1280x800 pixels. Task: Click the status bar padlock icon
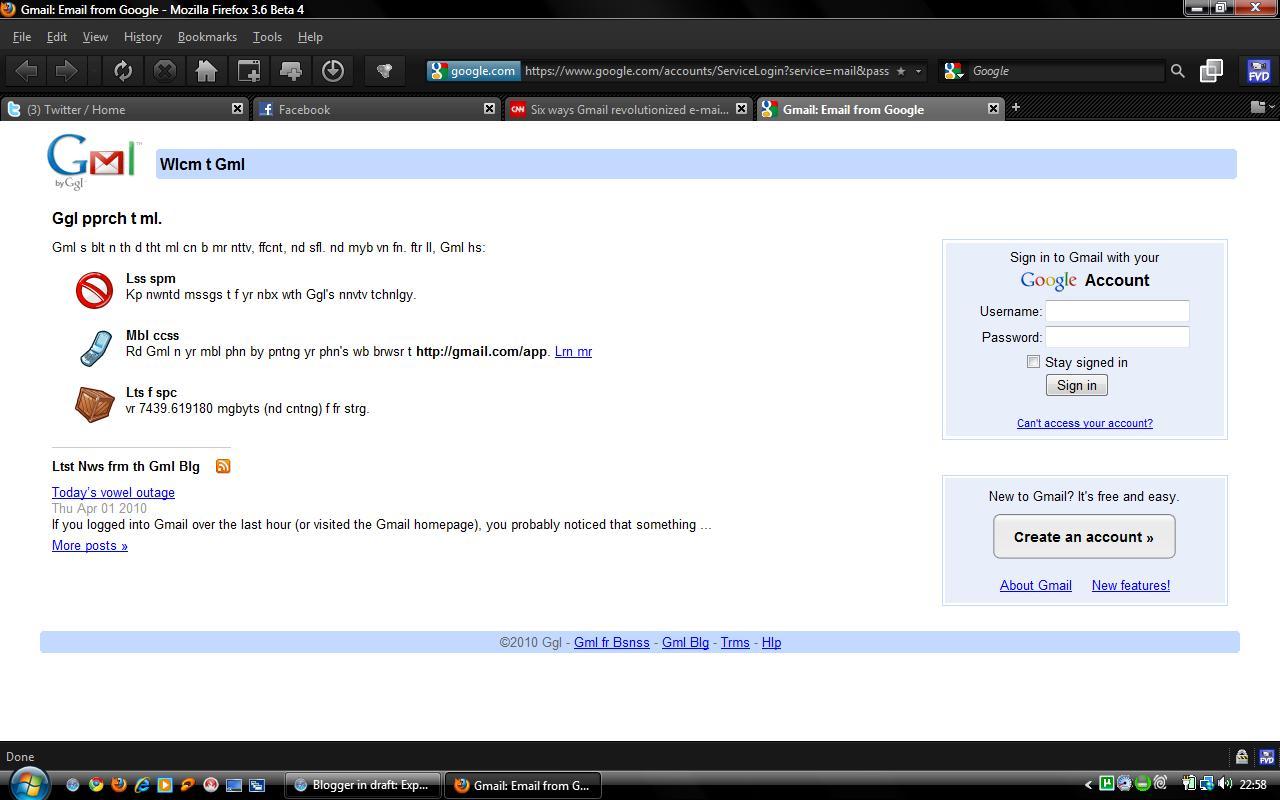pyautogui.click(x=1242, y=757)
